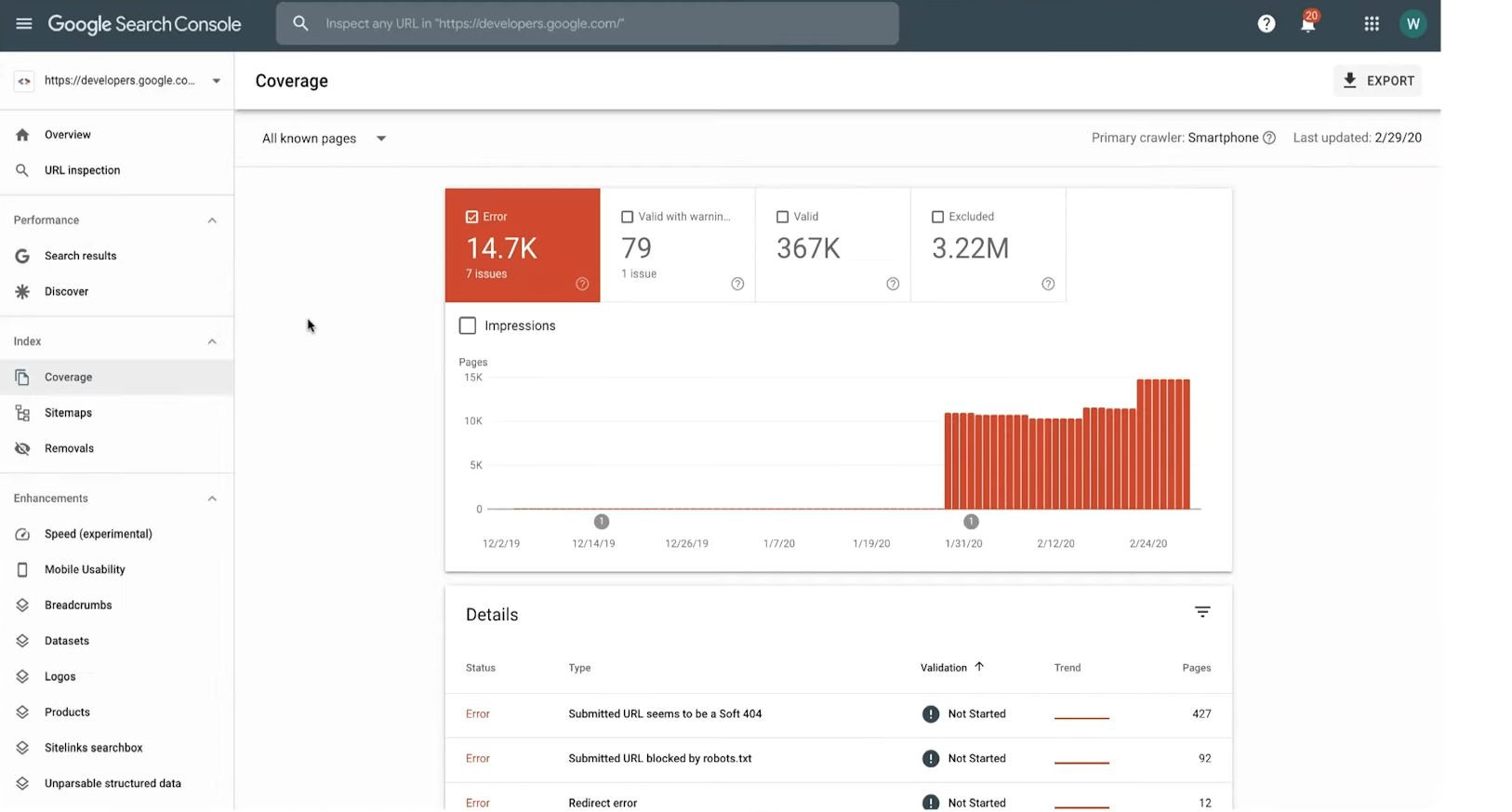1512x812 pixels.
Task: Open the W account avatar
Action: pos(1413,24)
